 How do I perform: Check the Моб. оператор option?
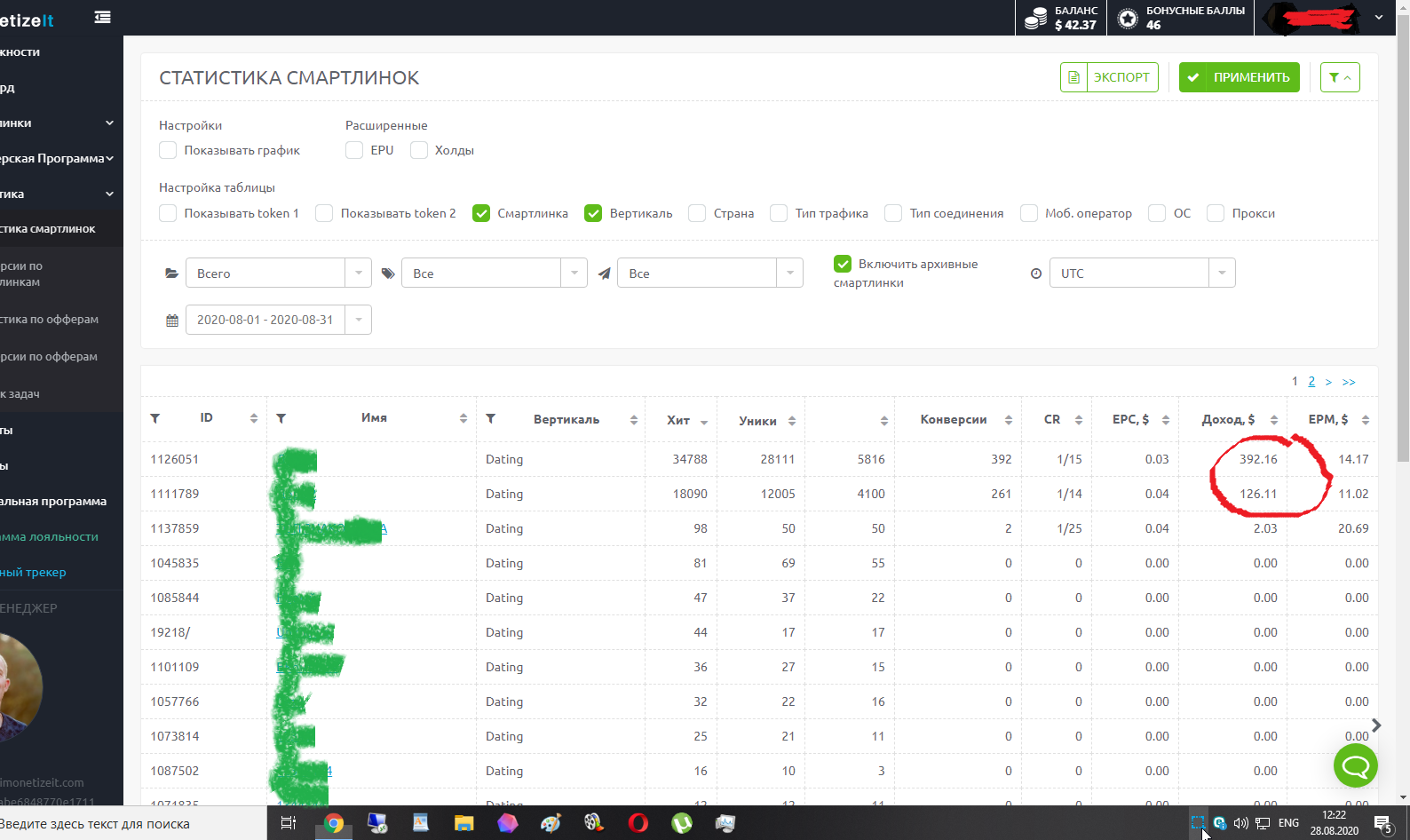click(1029, 213)
